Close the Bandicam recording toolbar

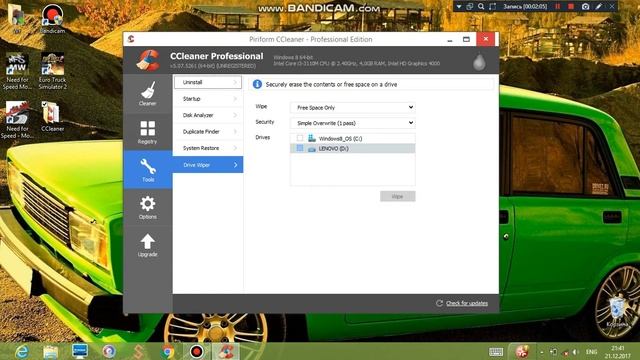(x=611, y=7)
